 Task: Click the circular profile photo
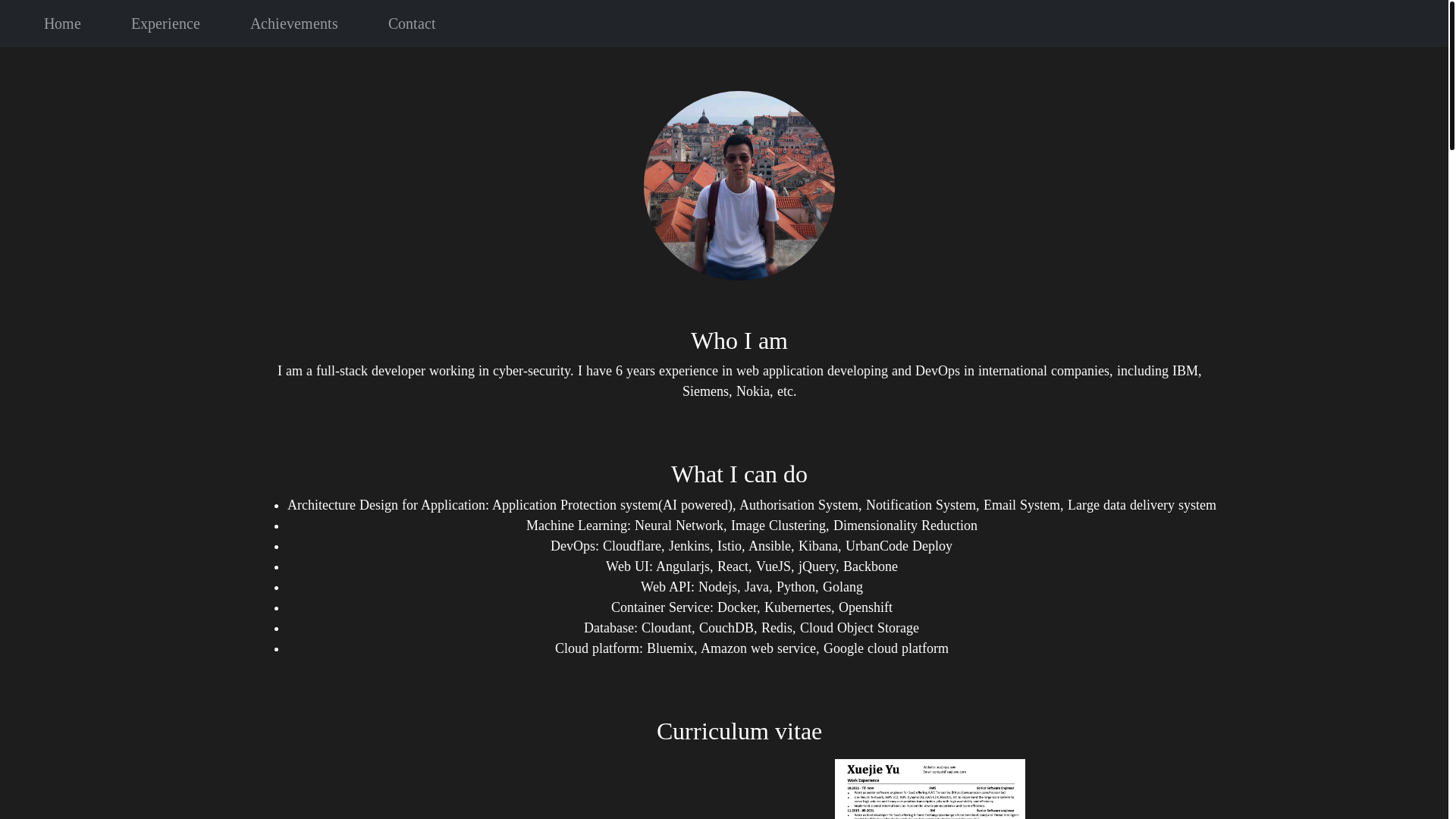[739, 186]
